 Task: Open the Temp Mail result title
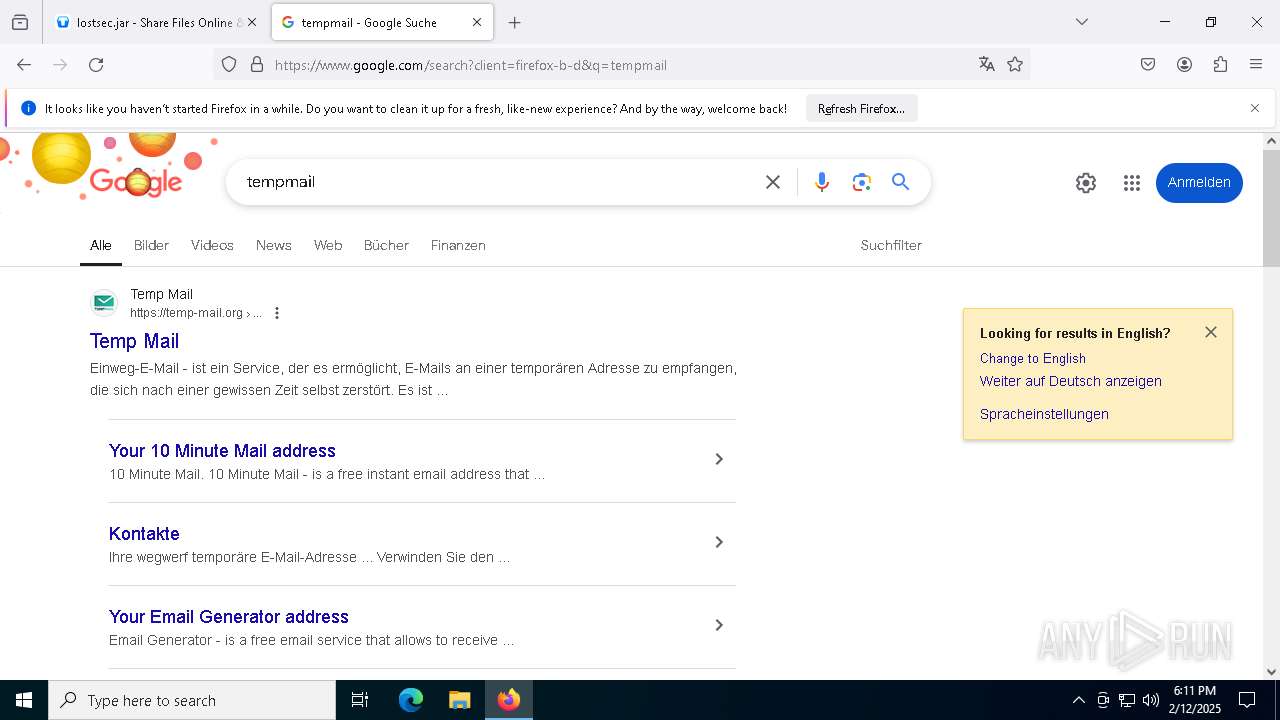click(x=134, y=341)
